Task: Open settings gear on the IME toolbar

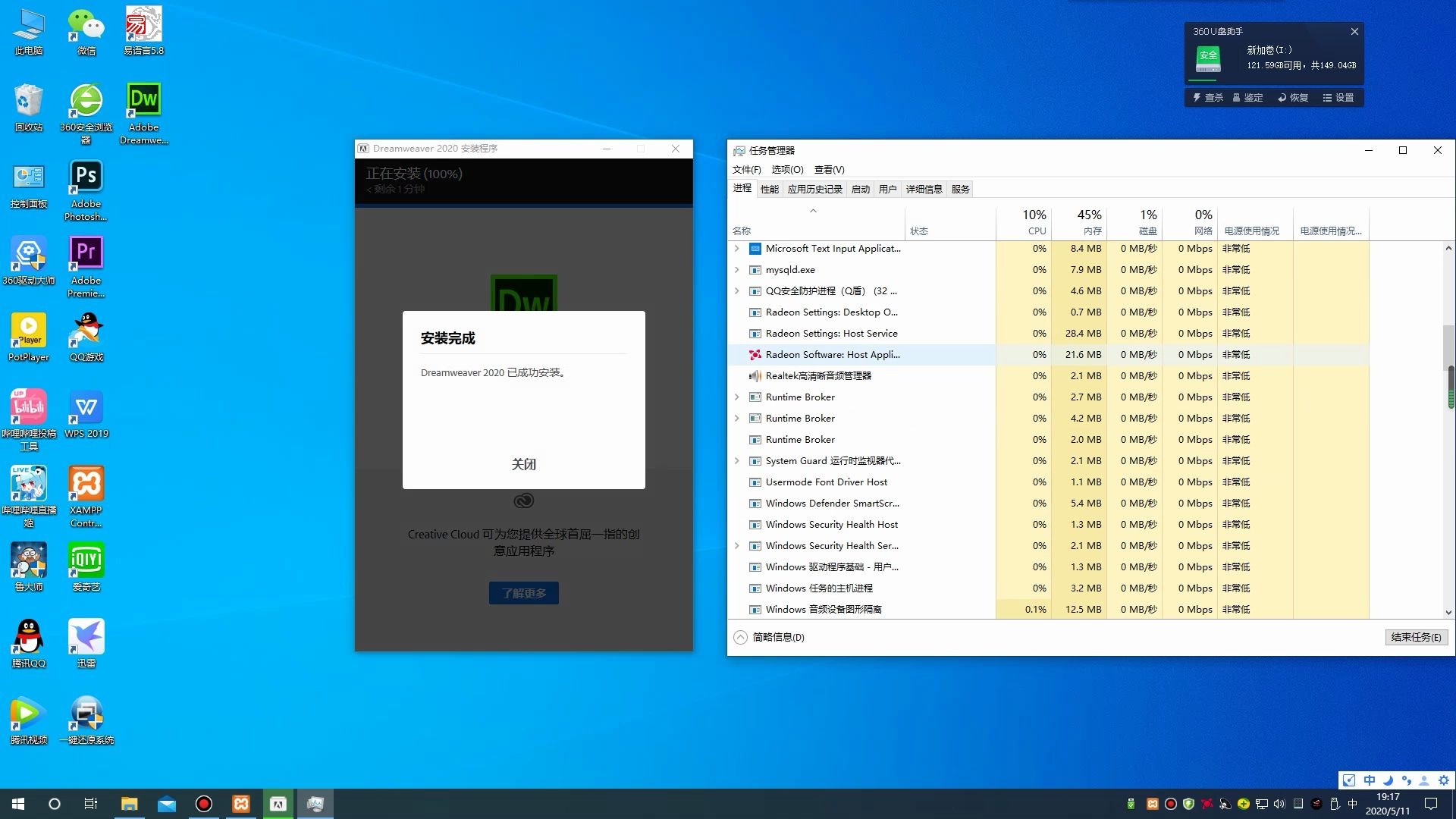Action: 1444,780
